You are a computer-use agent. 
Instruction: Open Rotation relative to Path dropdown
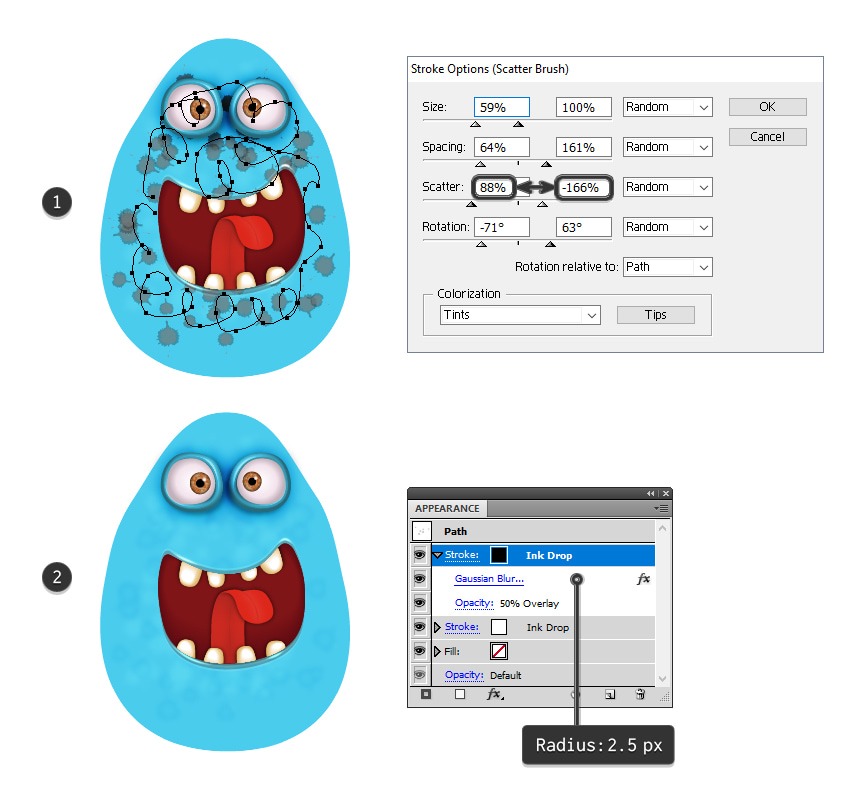tap(667, 267)
